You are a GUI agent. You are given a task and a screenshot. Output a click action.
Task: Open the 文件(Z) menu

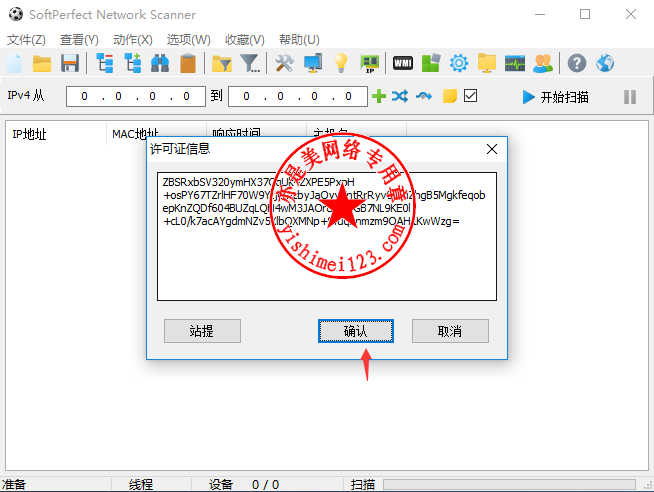coord(26,40)
